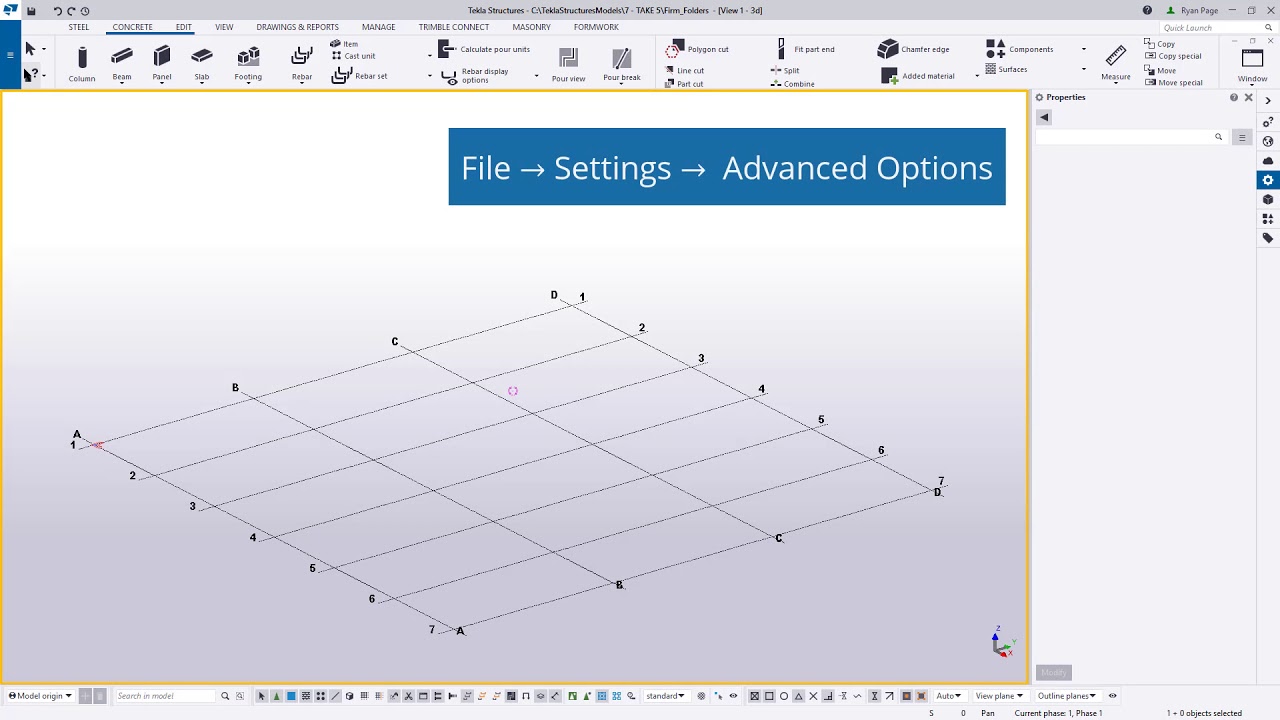The height and width of the screenshot is (720, 1280).
Task: Click Copy special command
Action: [x=1173, y=56]
